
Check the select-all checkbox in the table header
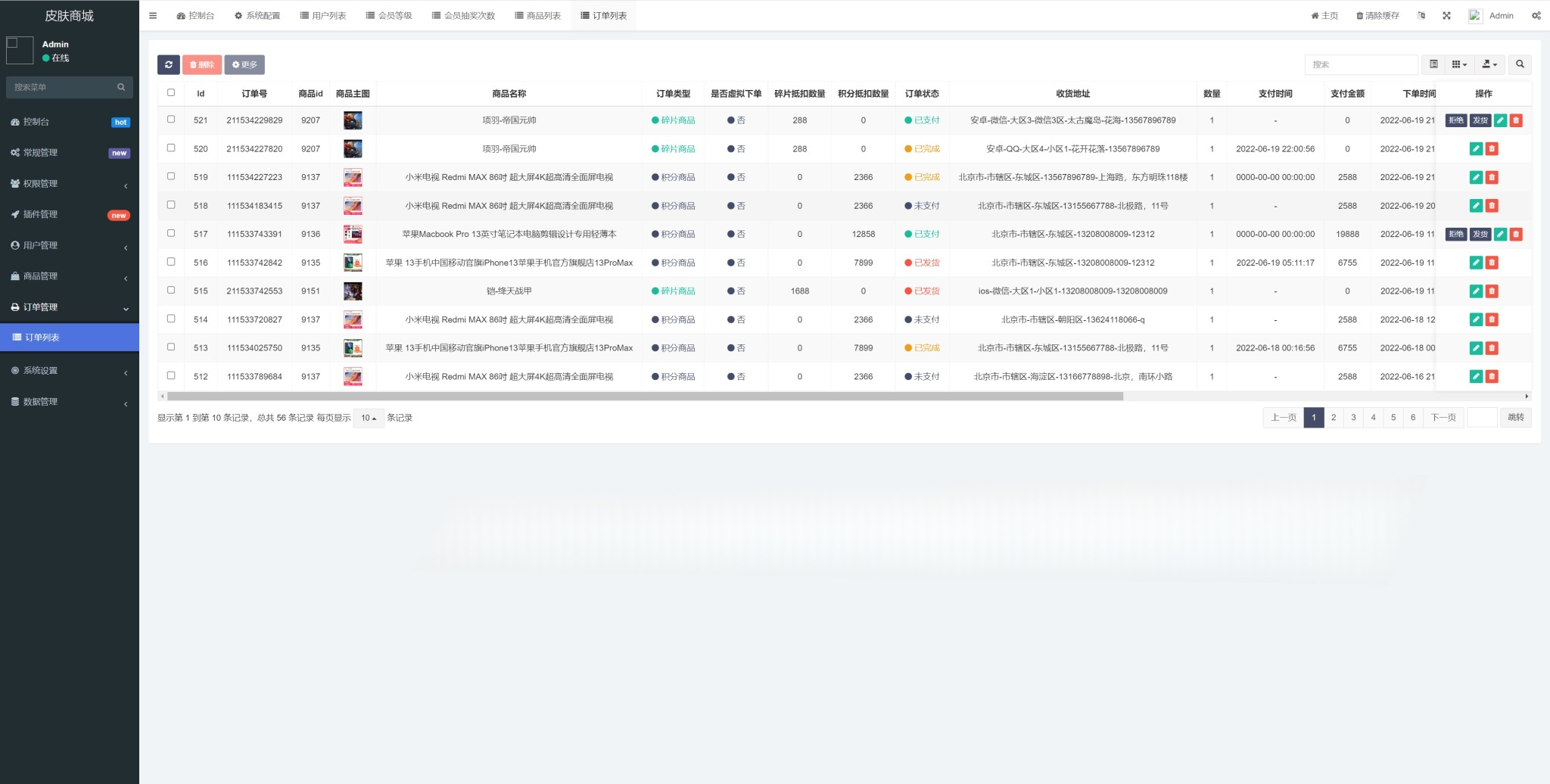coord(172,93)
